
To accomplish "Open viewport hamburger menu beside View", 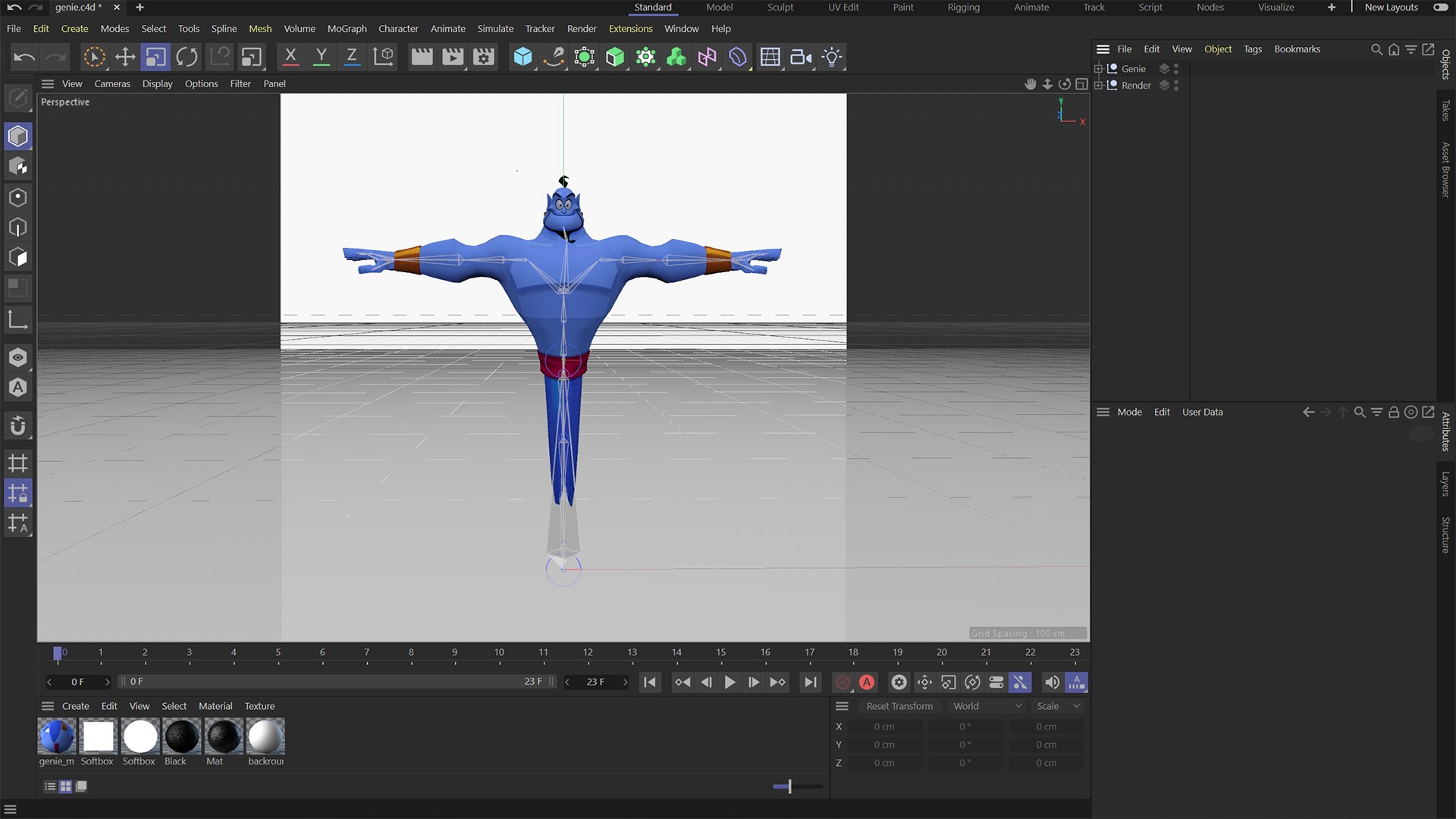I will [x=48, y=84].
